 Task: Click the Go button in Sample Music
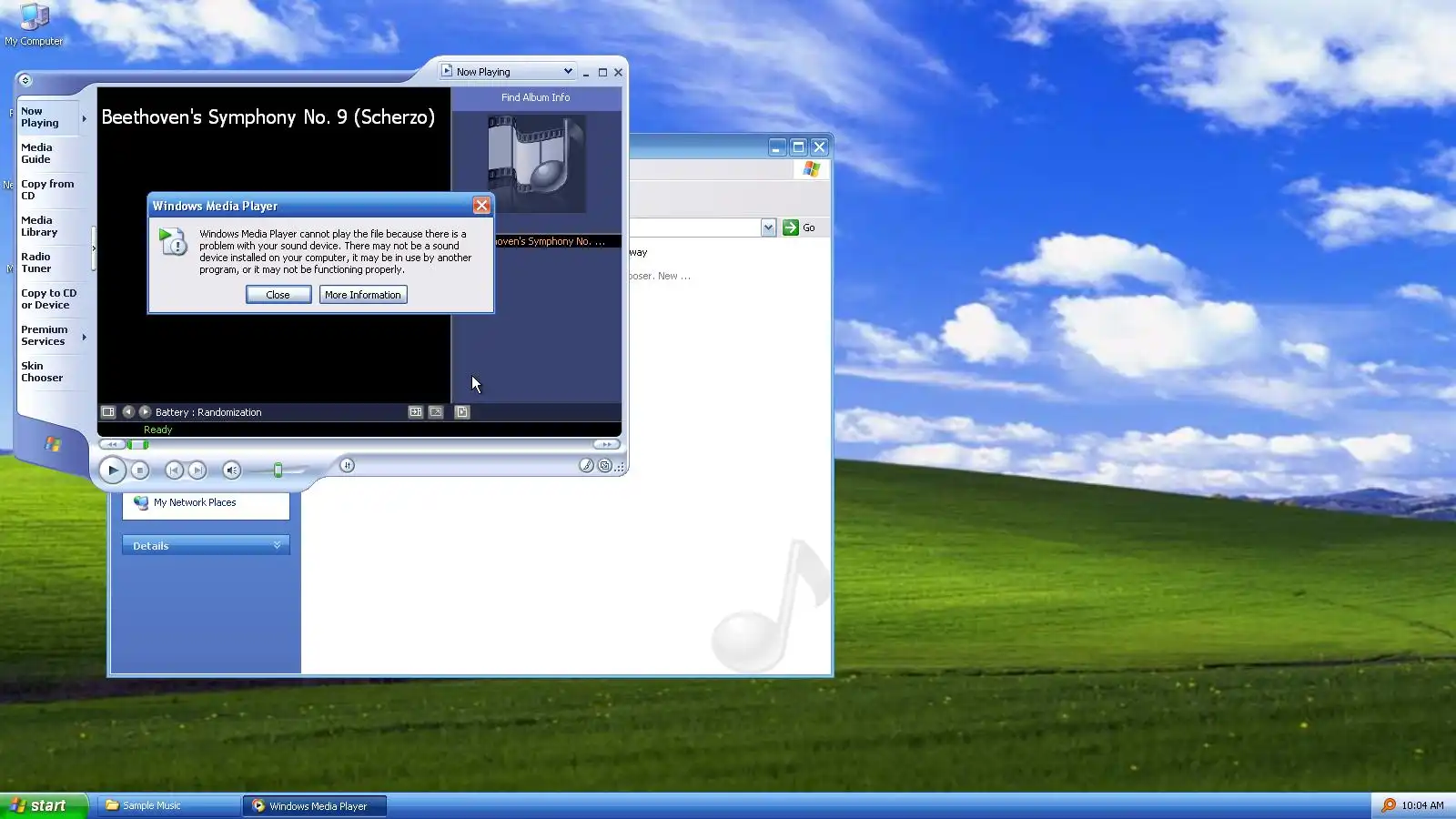point(799,227)
